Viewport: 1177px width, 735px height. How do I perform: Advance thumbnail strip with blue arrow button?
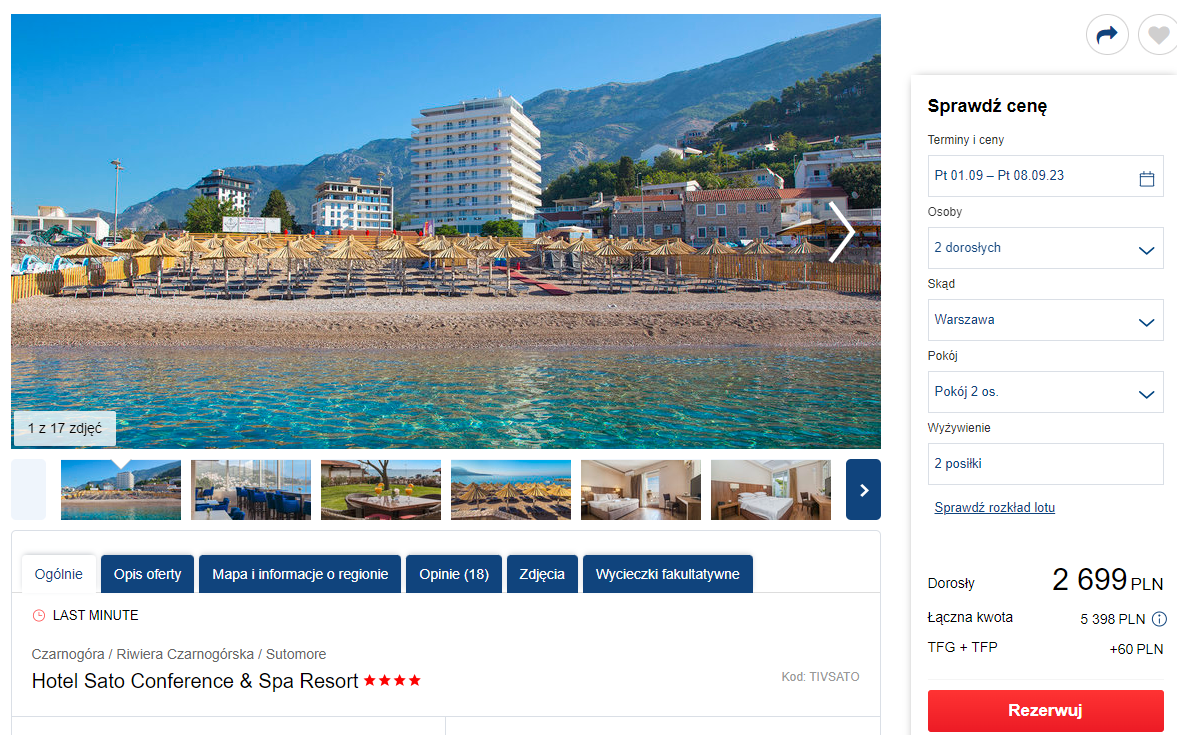[x=863, y=489]
